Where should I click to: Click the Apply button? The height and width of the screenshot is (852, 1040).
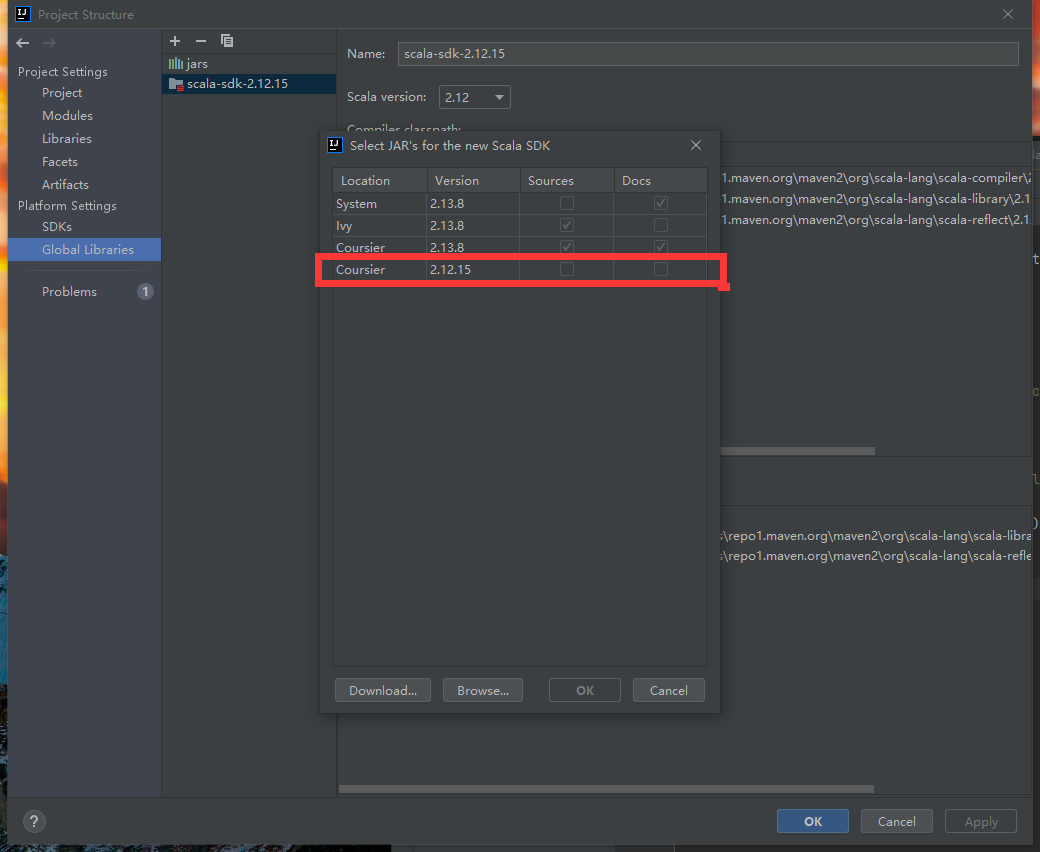981,821
